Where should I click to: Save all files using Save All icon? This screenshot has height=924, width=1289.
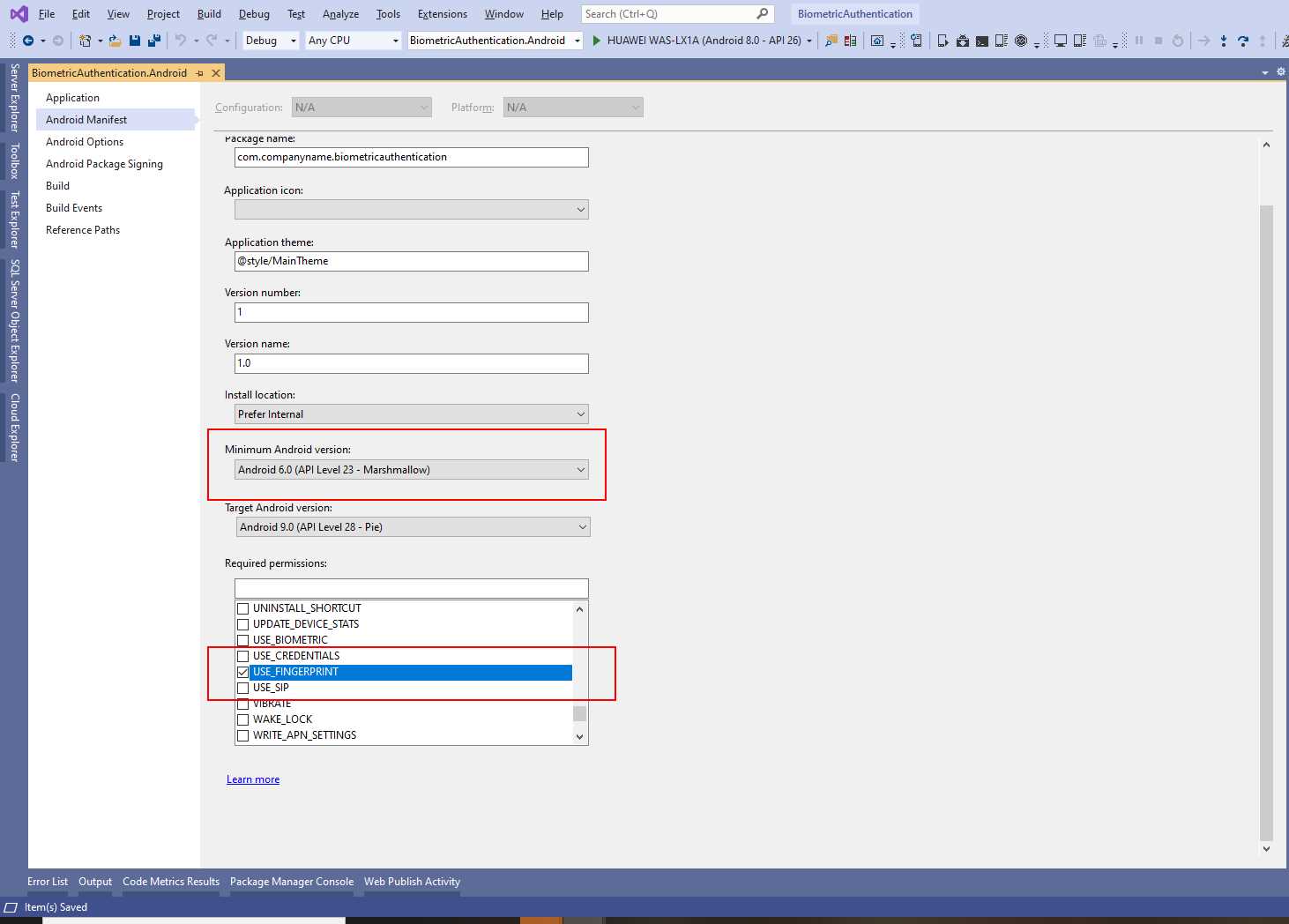tap(153, 40)
